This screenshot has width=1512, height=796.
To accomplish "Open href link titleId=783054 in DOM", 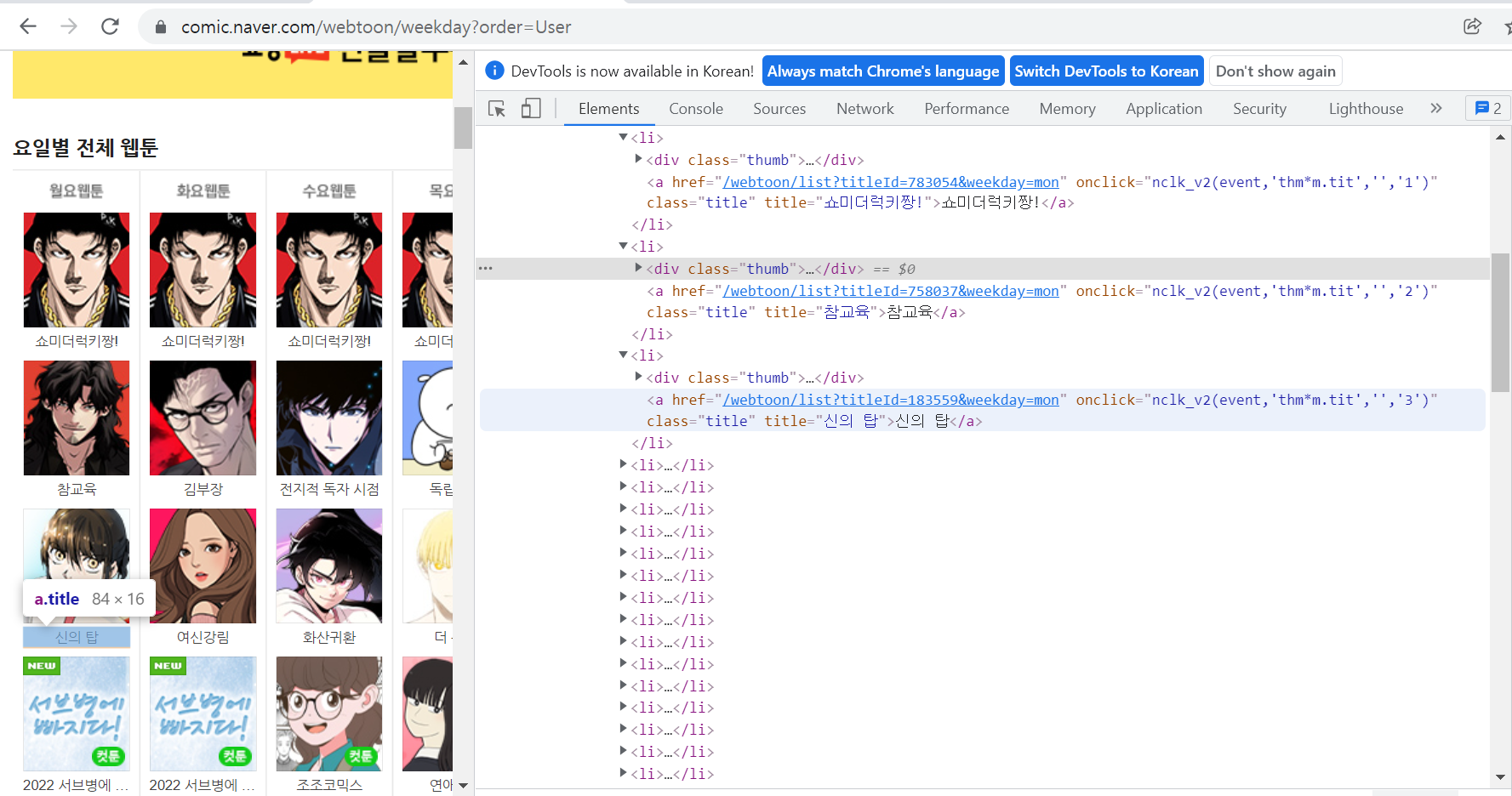I will pyautogui.click(x=891, y=182).
